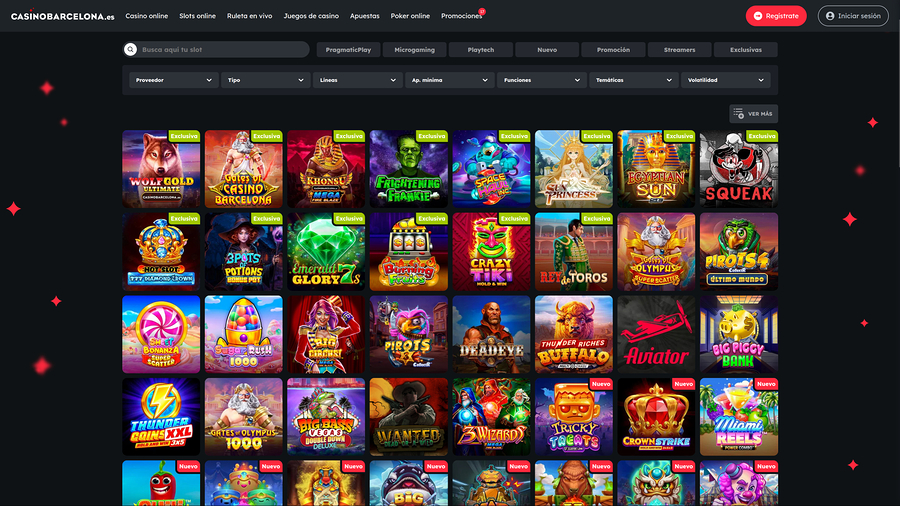
Task: Open Emerald Glory 7s slot
Action: click(326, 252)
